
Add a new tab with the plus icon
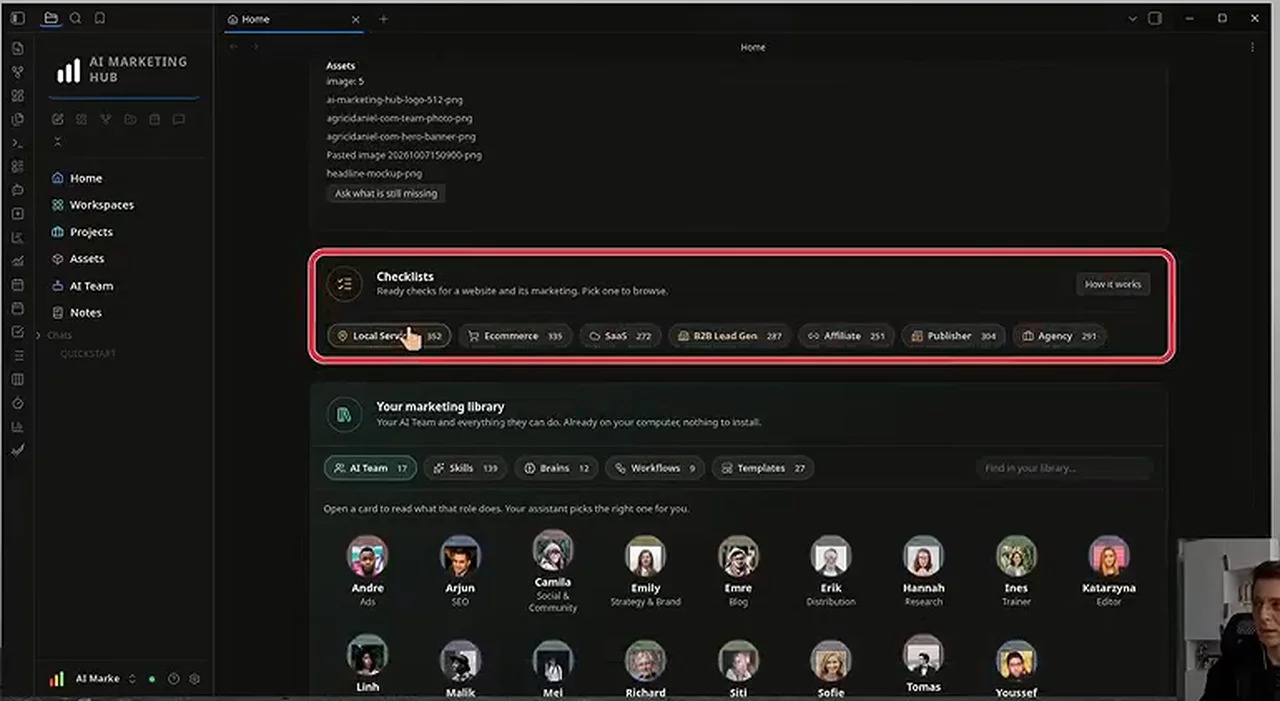pos(383,19)
